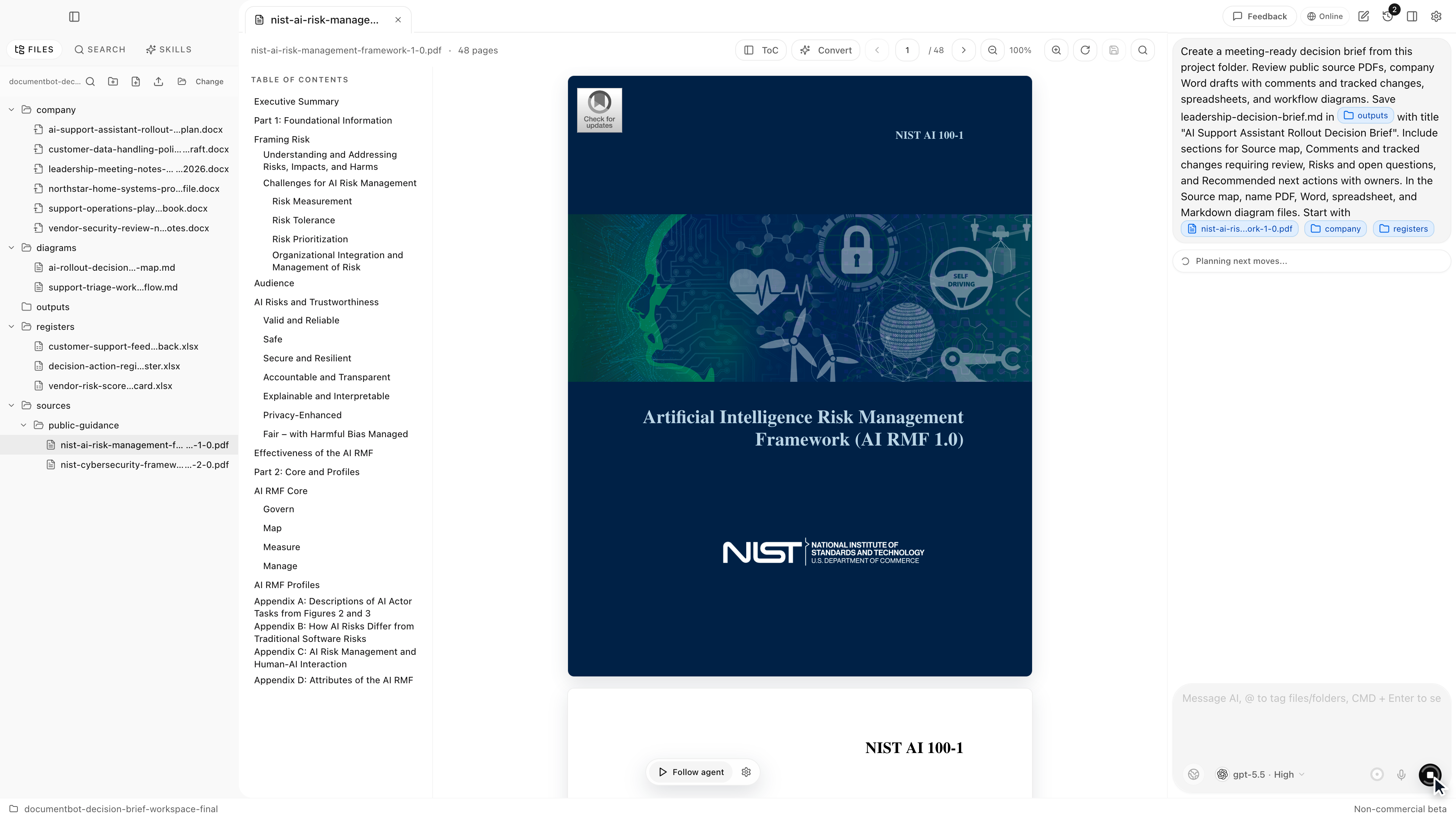The height and width of the screenshot is (819, 1456).
Task: Collapse the diagrams folder
Action: pyautogui.click(x=11, y=248)
